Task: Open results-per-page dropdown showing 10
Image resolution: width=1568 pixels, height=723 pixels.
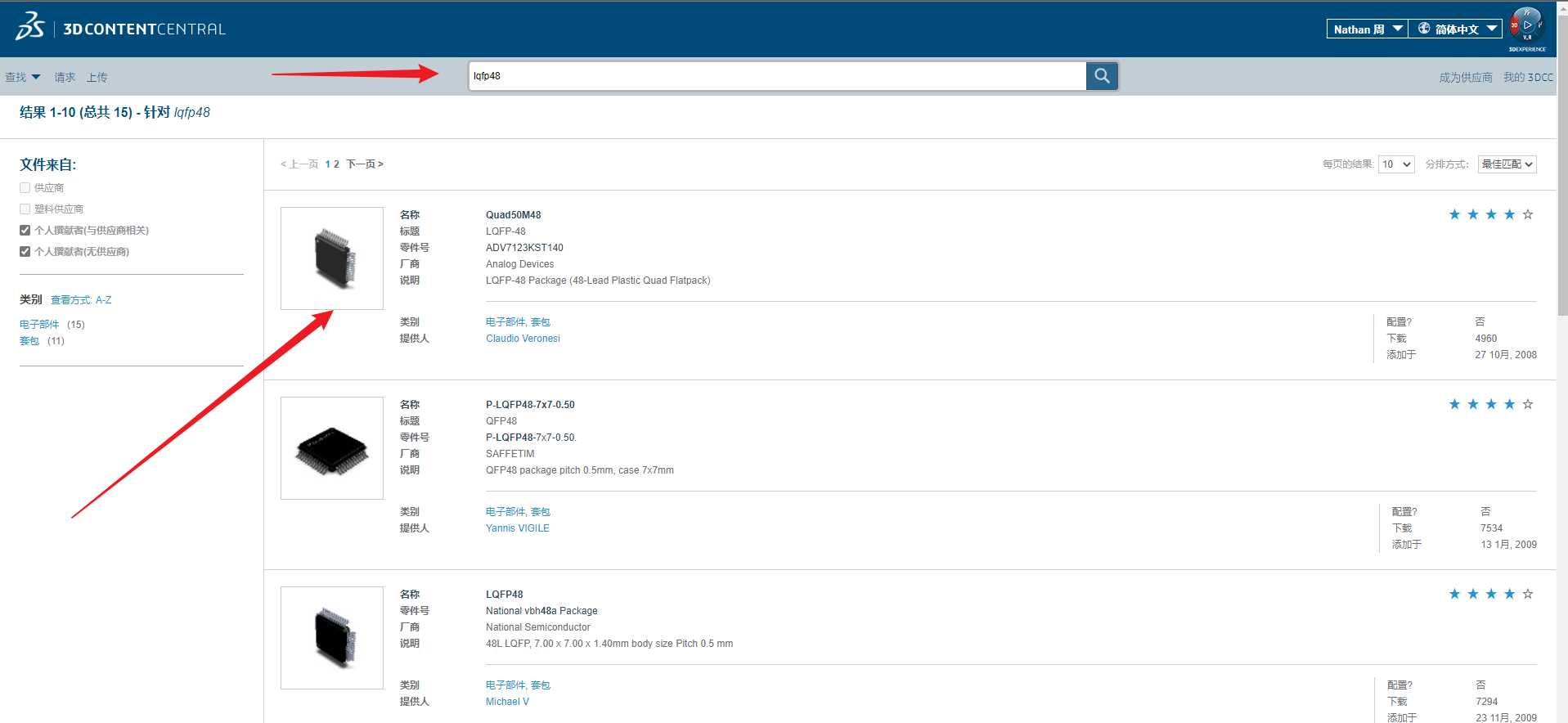Action: (1396, 164)
